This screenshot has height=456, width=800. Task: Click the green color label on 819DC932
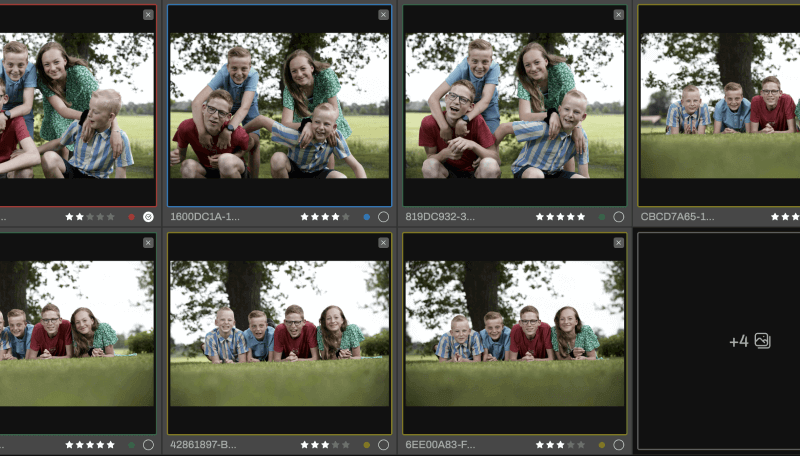pos(601,216)
